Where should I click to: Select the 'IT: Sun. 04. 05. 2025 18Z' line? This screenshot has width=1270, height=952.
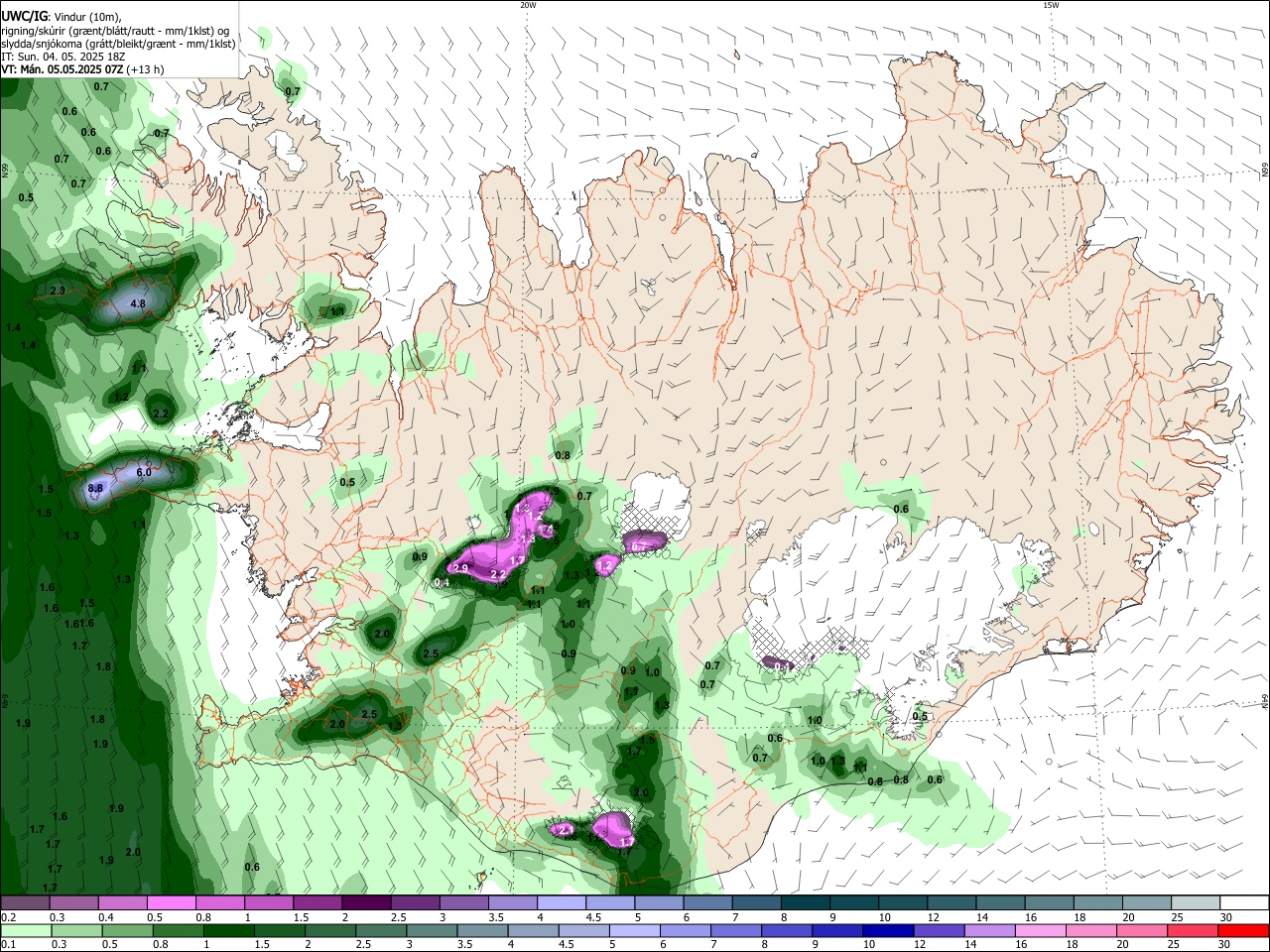(63, 57)
